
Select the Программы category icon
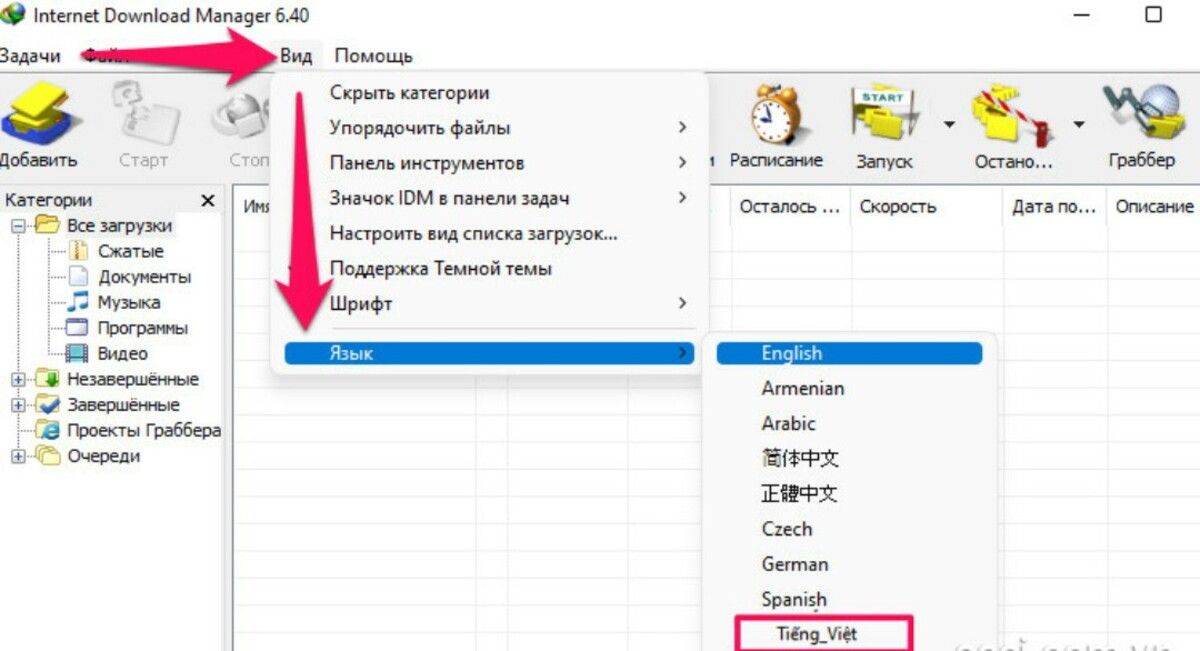(x=79, y=328)
